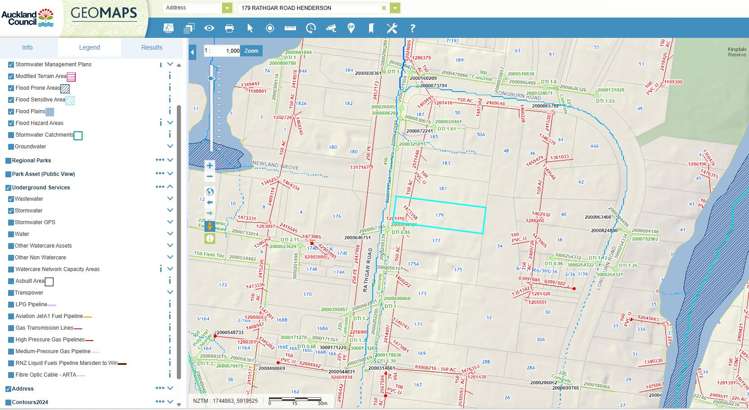This screenshot has width=749, height=410.
Task: Click the circular target toolbar icon
Action: (x=270, y=28)
